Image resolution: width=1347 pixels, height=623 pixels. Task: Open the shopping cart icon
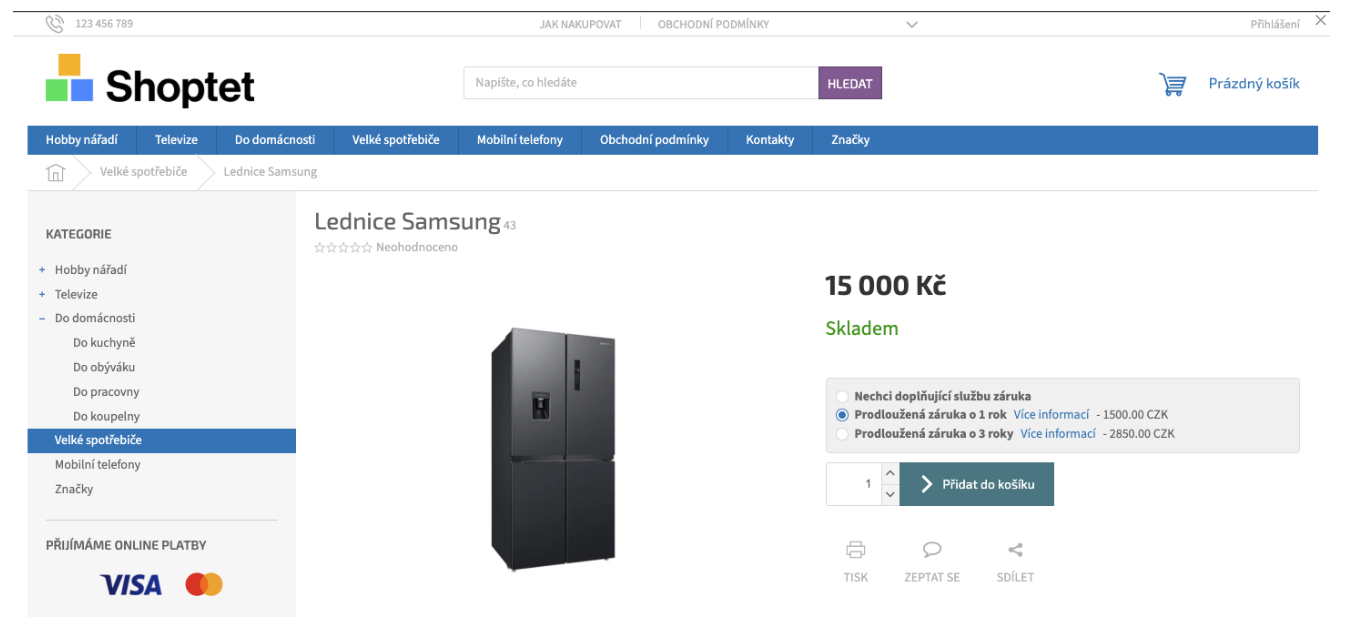tap(1172, 84)
